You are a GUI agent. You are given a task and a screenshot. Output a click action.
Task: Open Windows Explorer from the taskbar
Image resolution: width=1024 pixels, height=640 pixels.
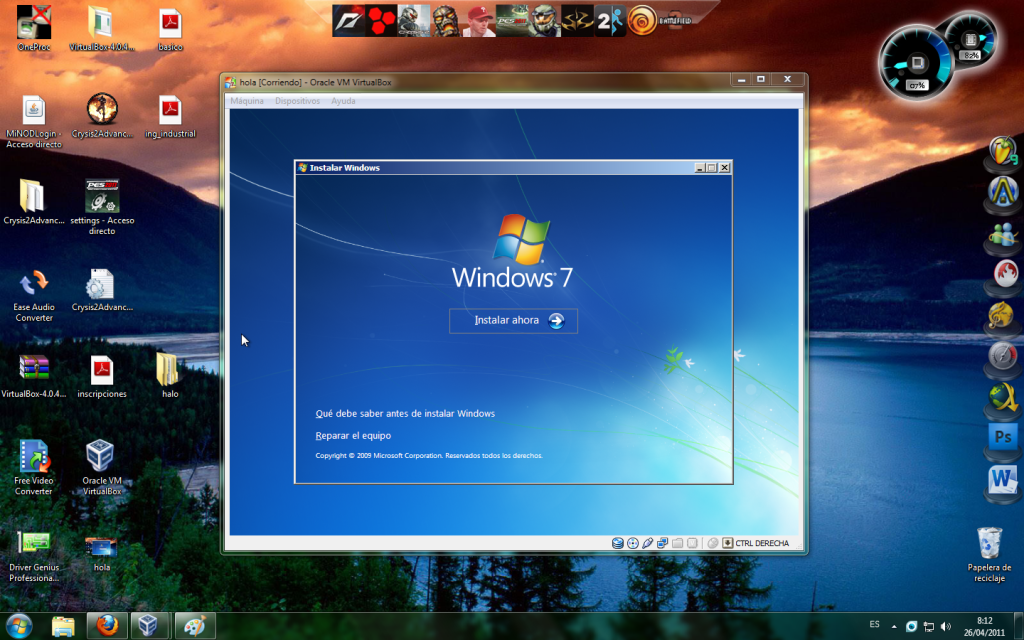tap(63, 626)
